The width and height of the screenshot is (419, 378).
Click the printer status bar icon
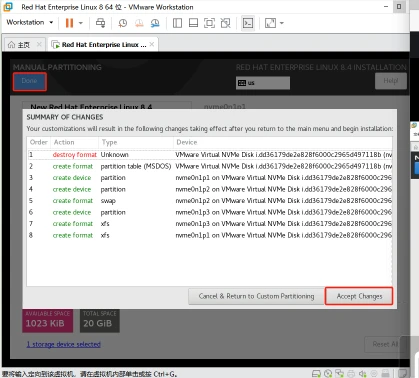(x=351, y=374)
